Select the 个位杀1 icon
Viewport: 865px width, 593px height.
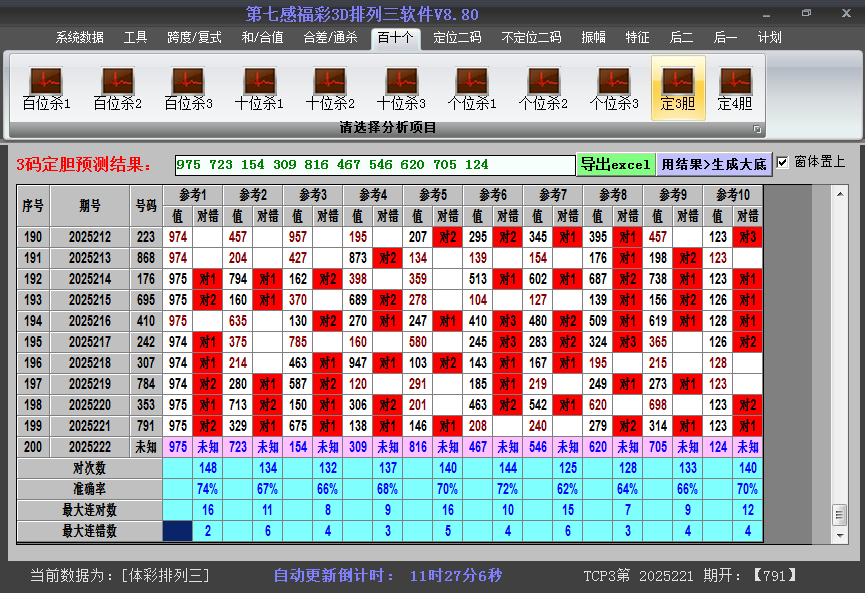472,88
